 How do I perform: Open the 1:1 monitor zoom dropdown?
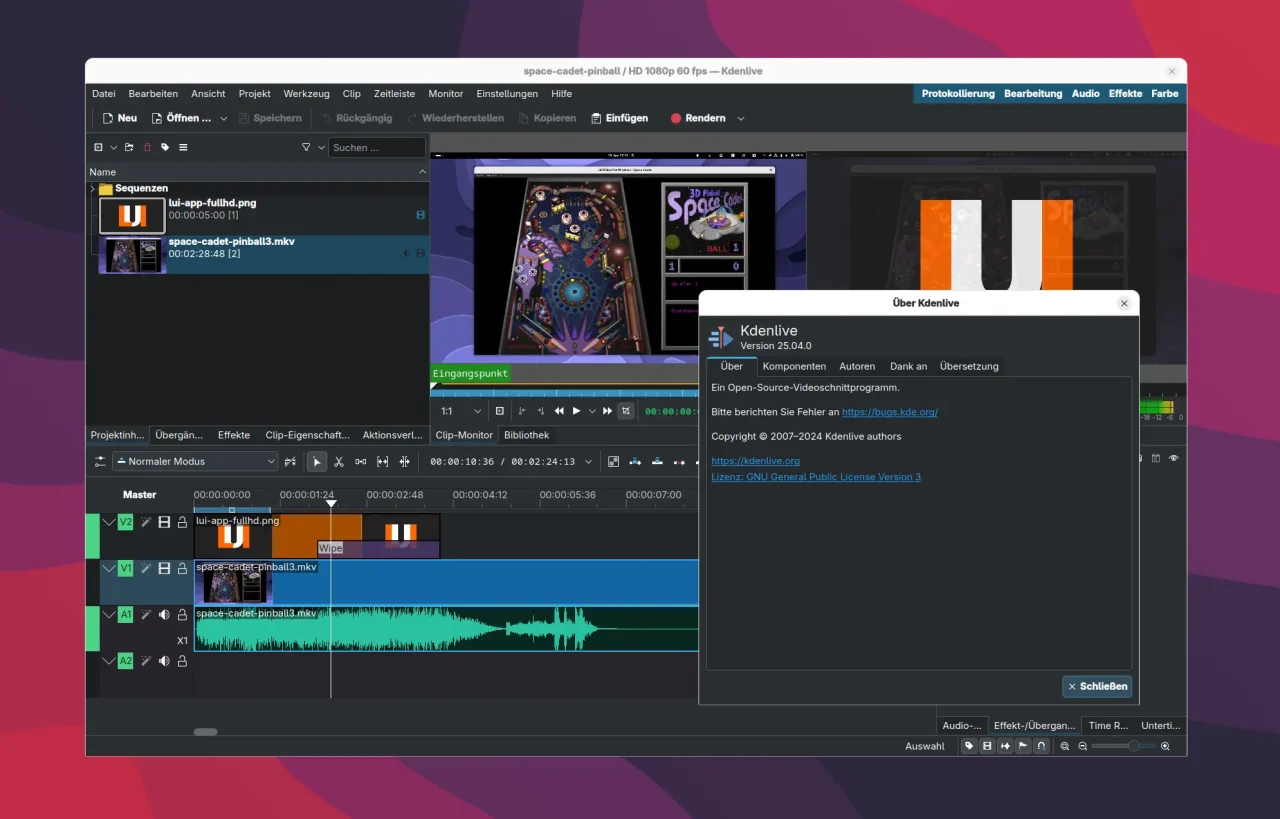pos(461,411)
